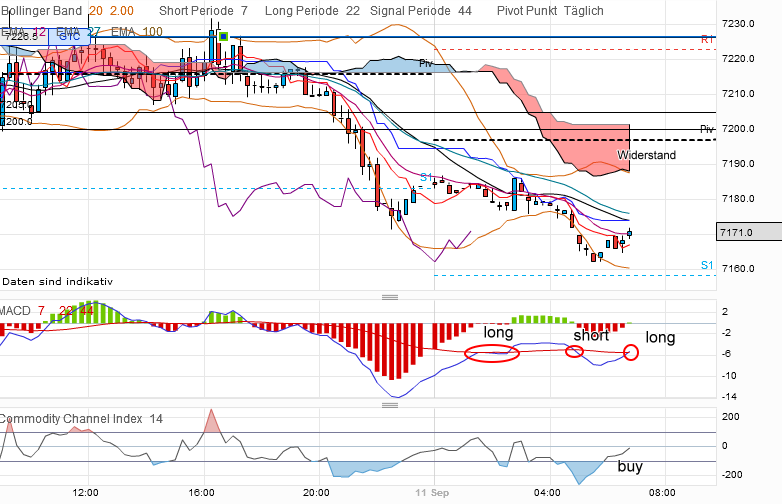Click the Long Periode 22 setting
This screenshot has width=782, height=504.
pos(312,10)
